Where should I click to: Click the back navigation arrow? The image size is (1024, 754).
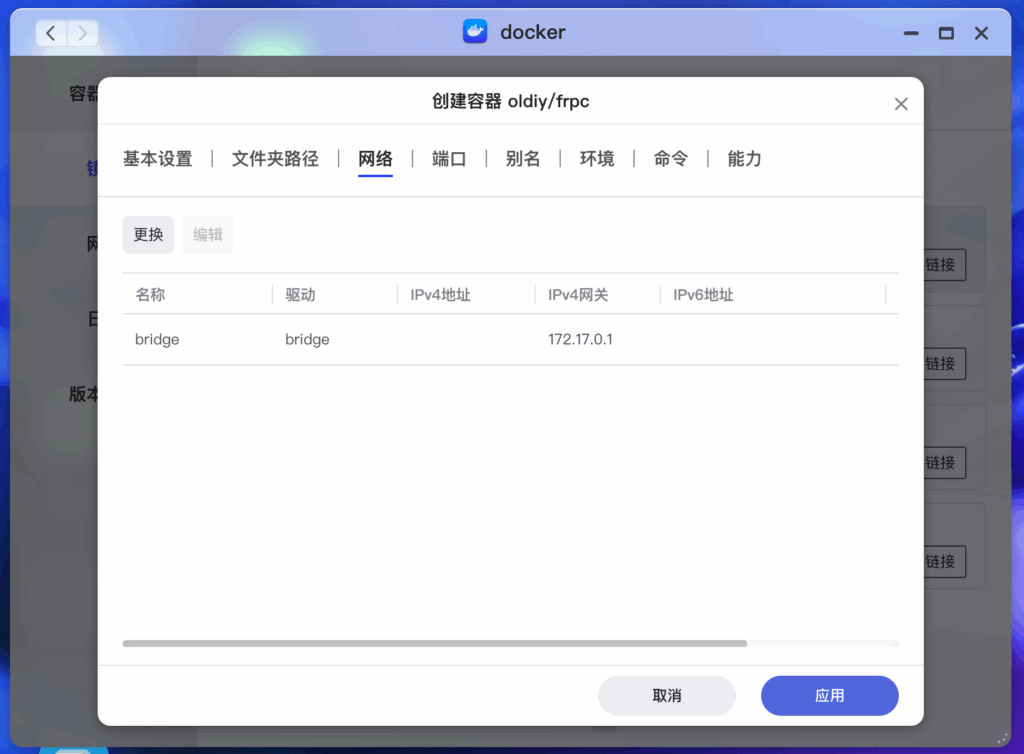coord(50,33)
